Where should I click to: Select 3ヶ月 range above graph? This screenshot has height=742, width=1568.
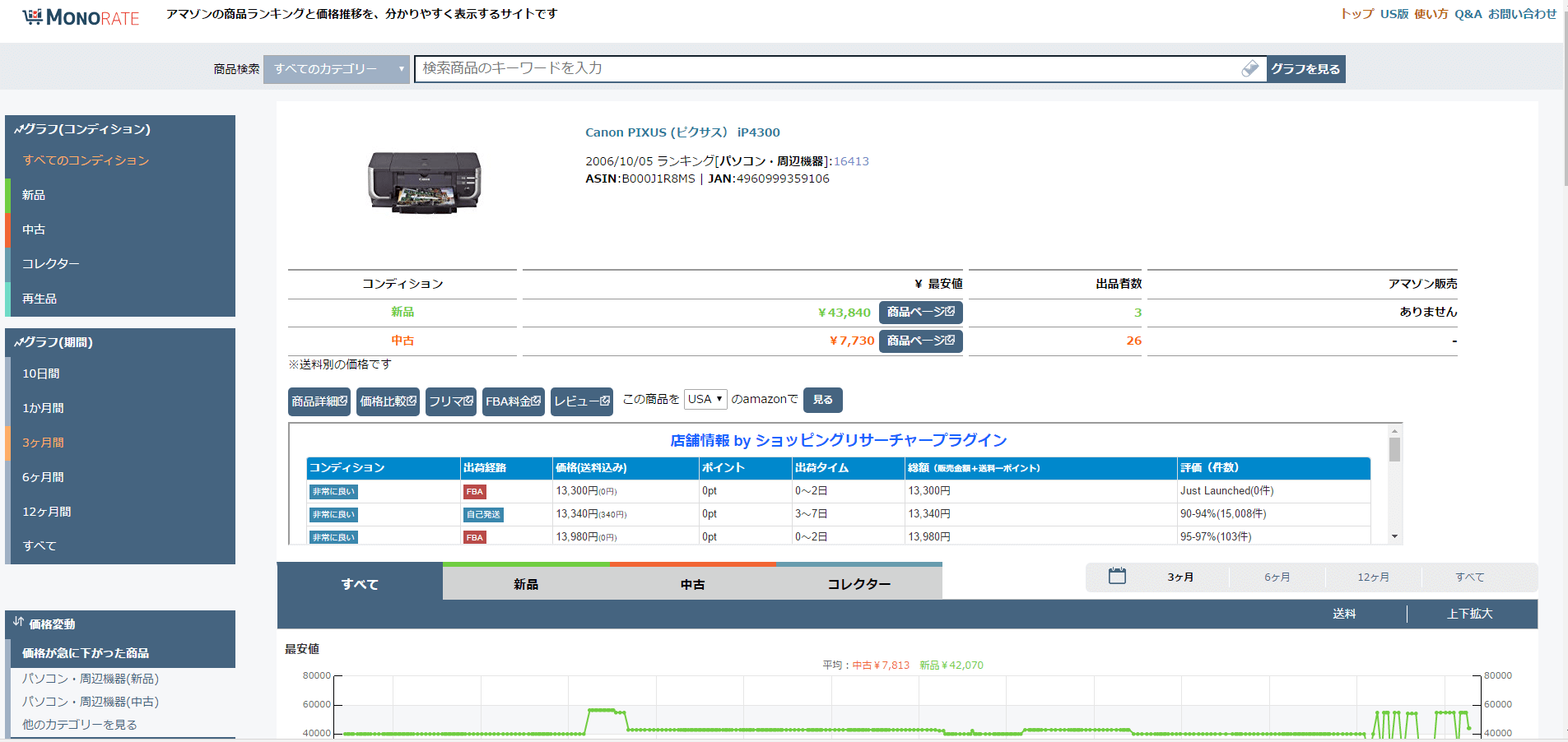click(x=1180, y=577)
